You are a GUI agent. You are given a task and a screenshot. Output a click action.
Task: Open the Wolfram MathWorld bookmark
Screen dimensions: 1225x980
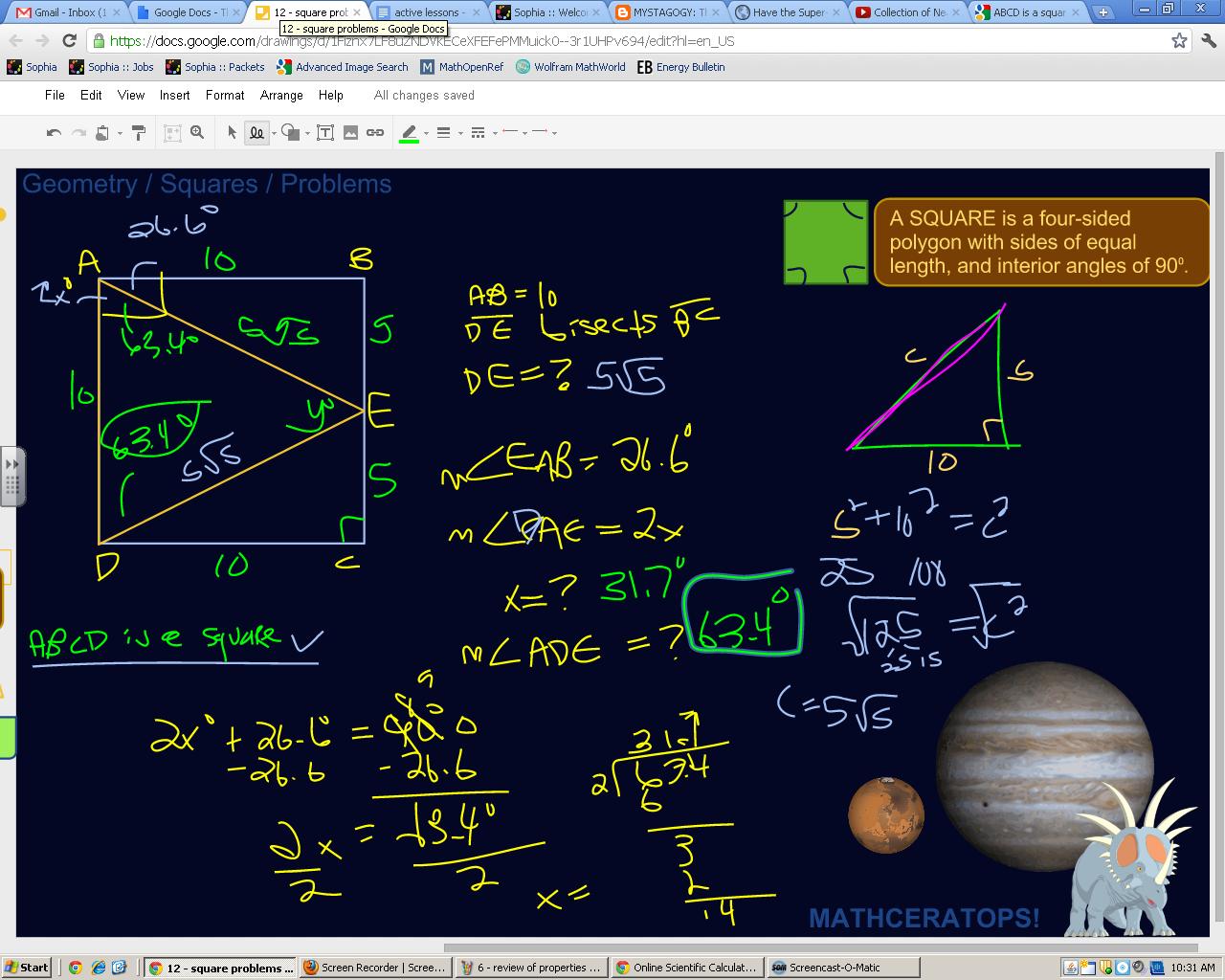(x=570, y=67)
